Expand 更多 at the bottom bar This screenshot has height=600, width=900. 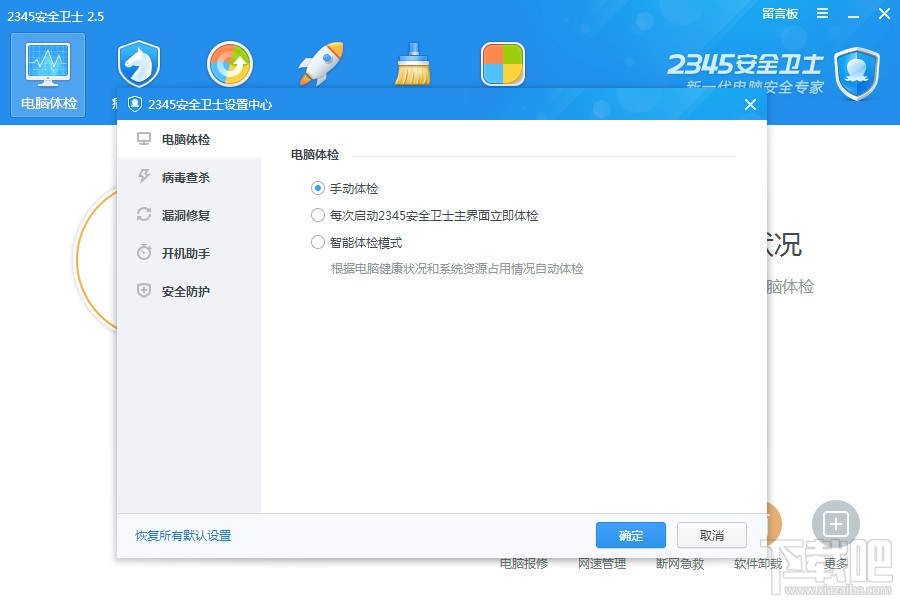pos(834,563)
